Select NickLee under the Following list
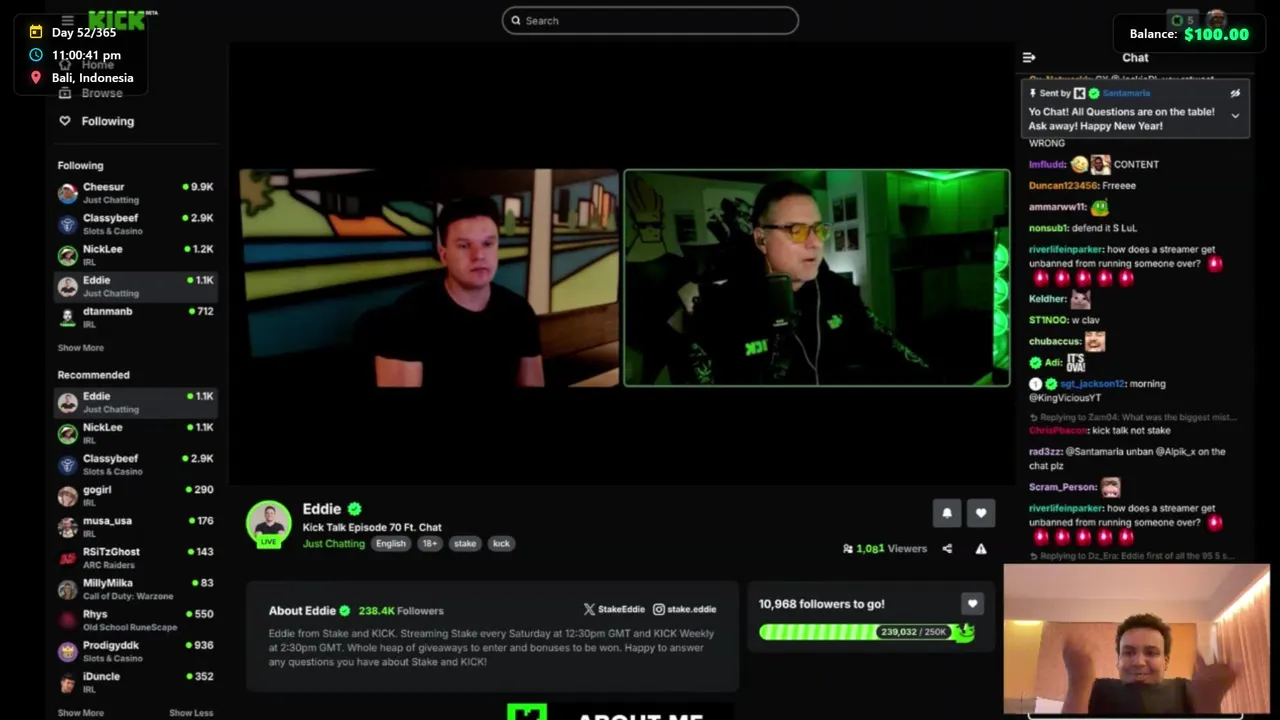This screenshot has height=720, width=1280. pos(135,255)
